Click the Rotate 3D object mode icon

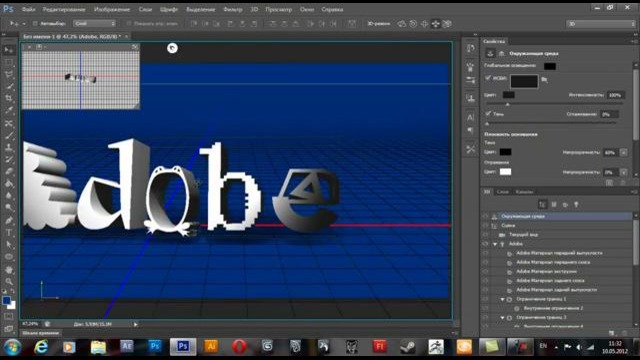click(x=402, y=24)
